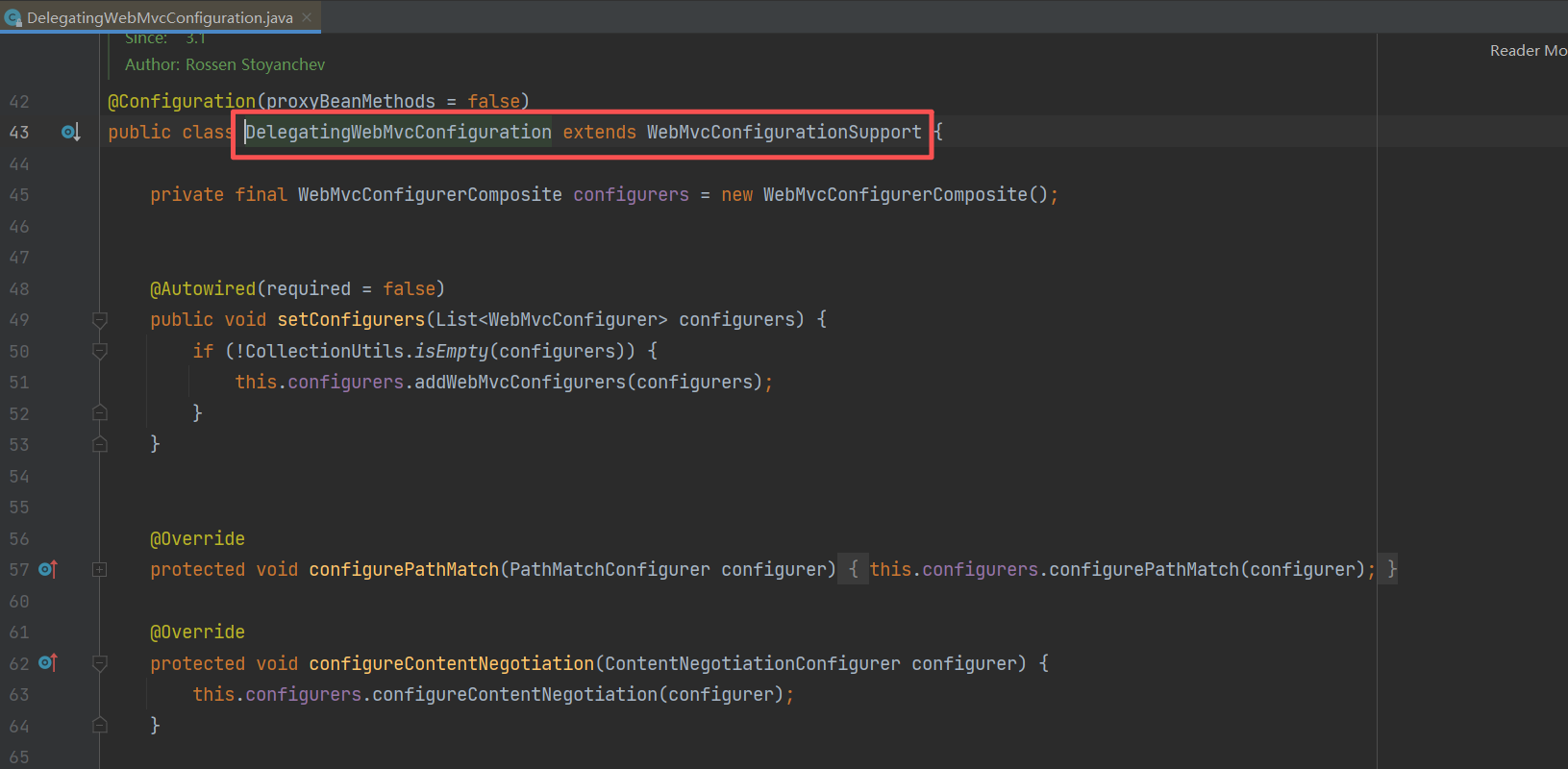Image resolution: width=1568 pixels, height=769 pixels.
Task: Click the isEmpty method call on line 50
Action: (451, 352)
